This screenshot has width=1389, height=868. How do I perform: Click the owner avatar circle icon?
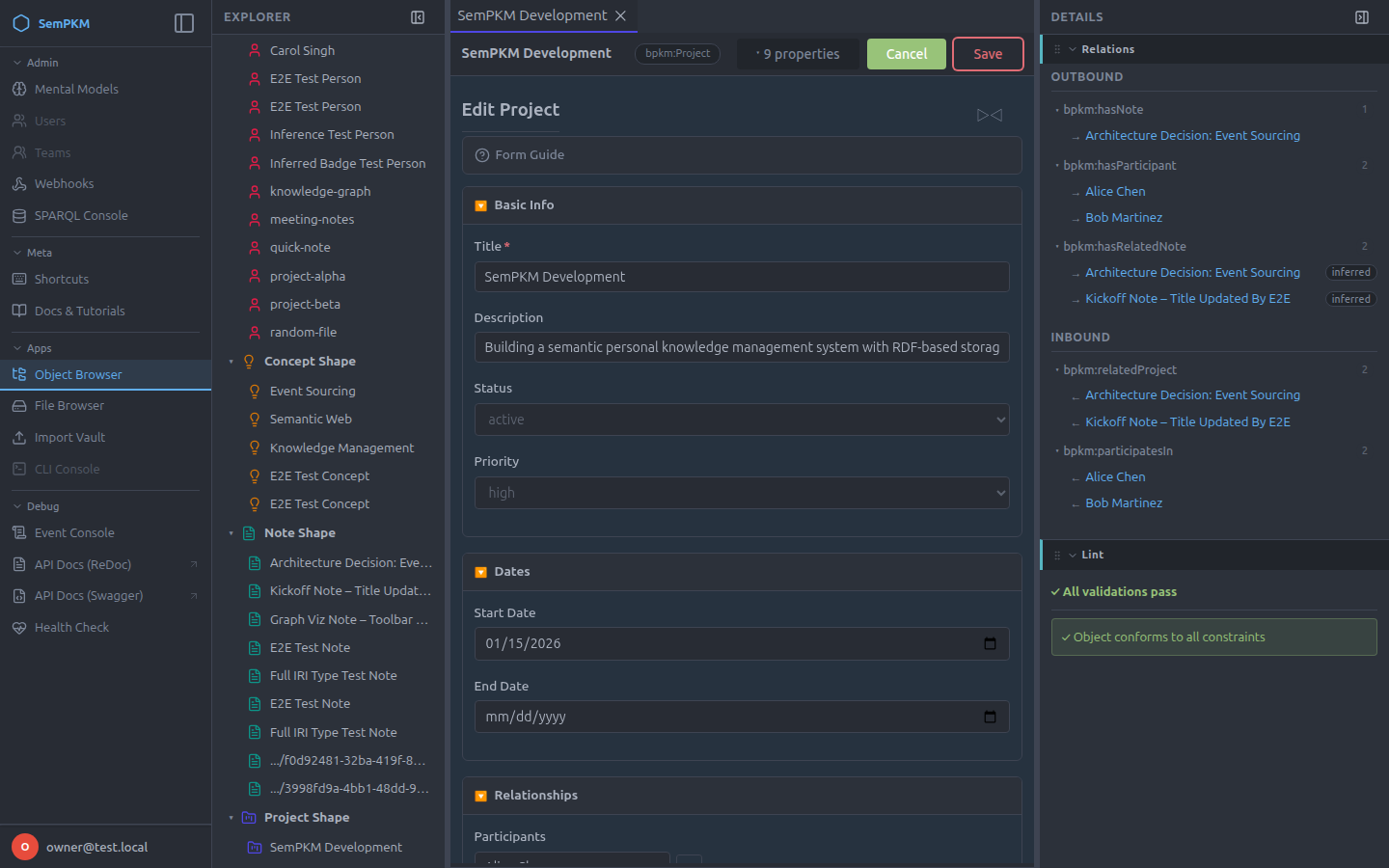25,847
